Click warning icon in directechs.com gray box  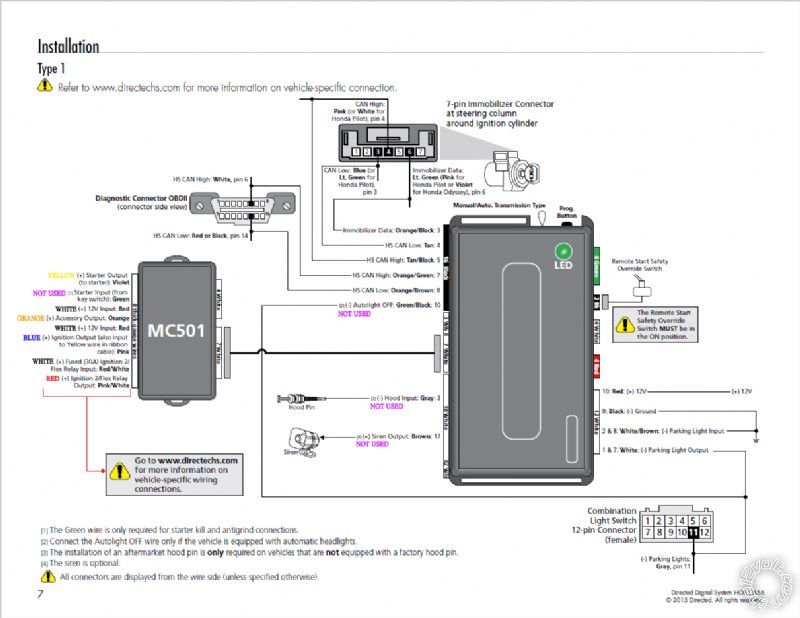coord(119,471)
